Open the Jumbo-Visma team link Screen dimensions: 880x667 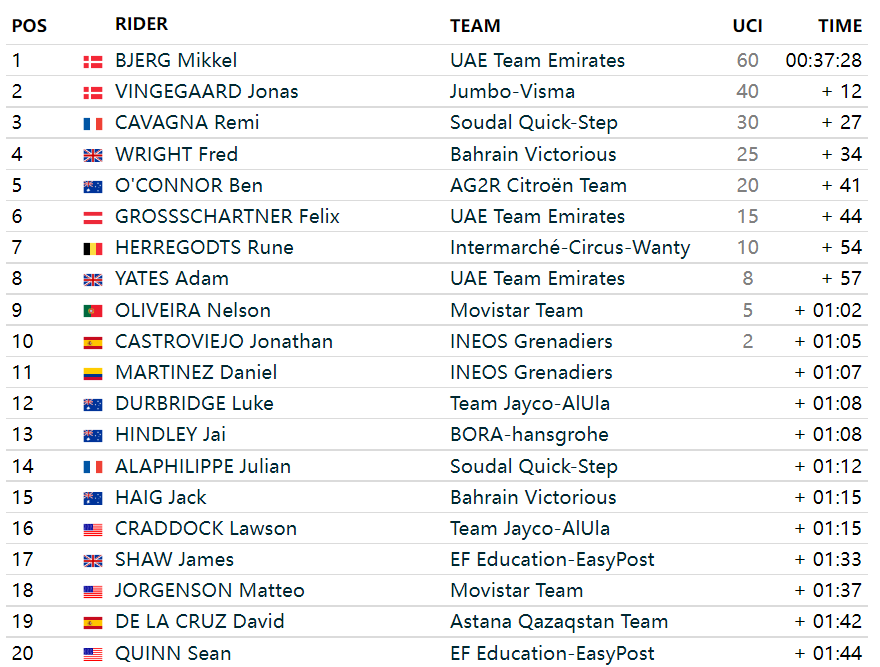(512, 92)
